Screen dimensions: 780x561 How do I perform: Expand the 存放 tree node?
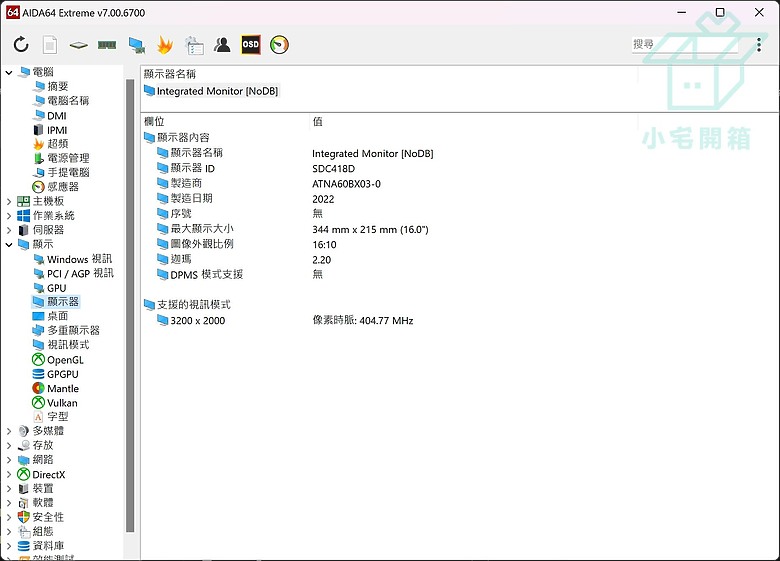click(x=9, y=446)
